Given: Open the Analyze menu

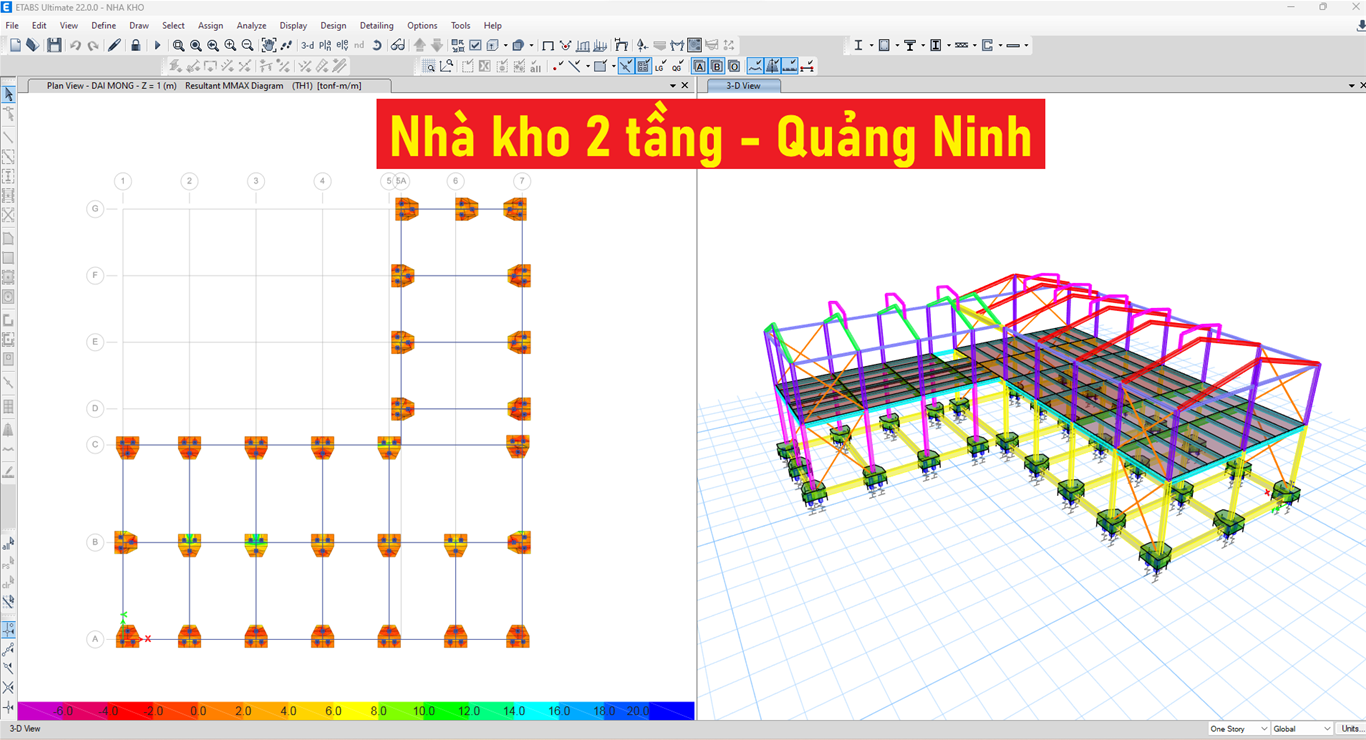Looking at the screenshot, I should (x=251, y=26).
